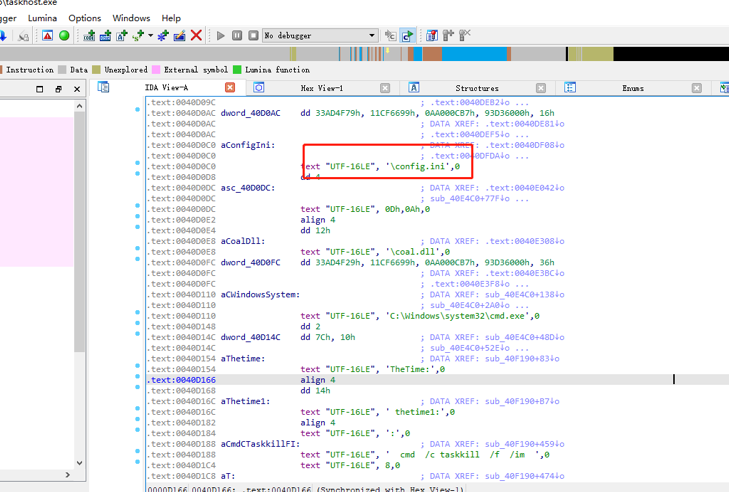Start the debugger process with play button
The image size is (729, 492).
point(221,35)
